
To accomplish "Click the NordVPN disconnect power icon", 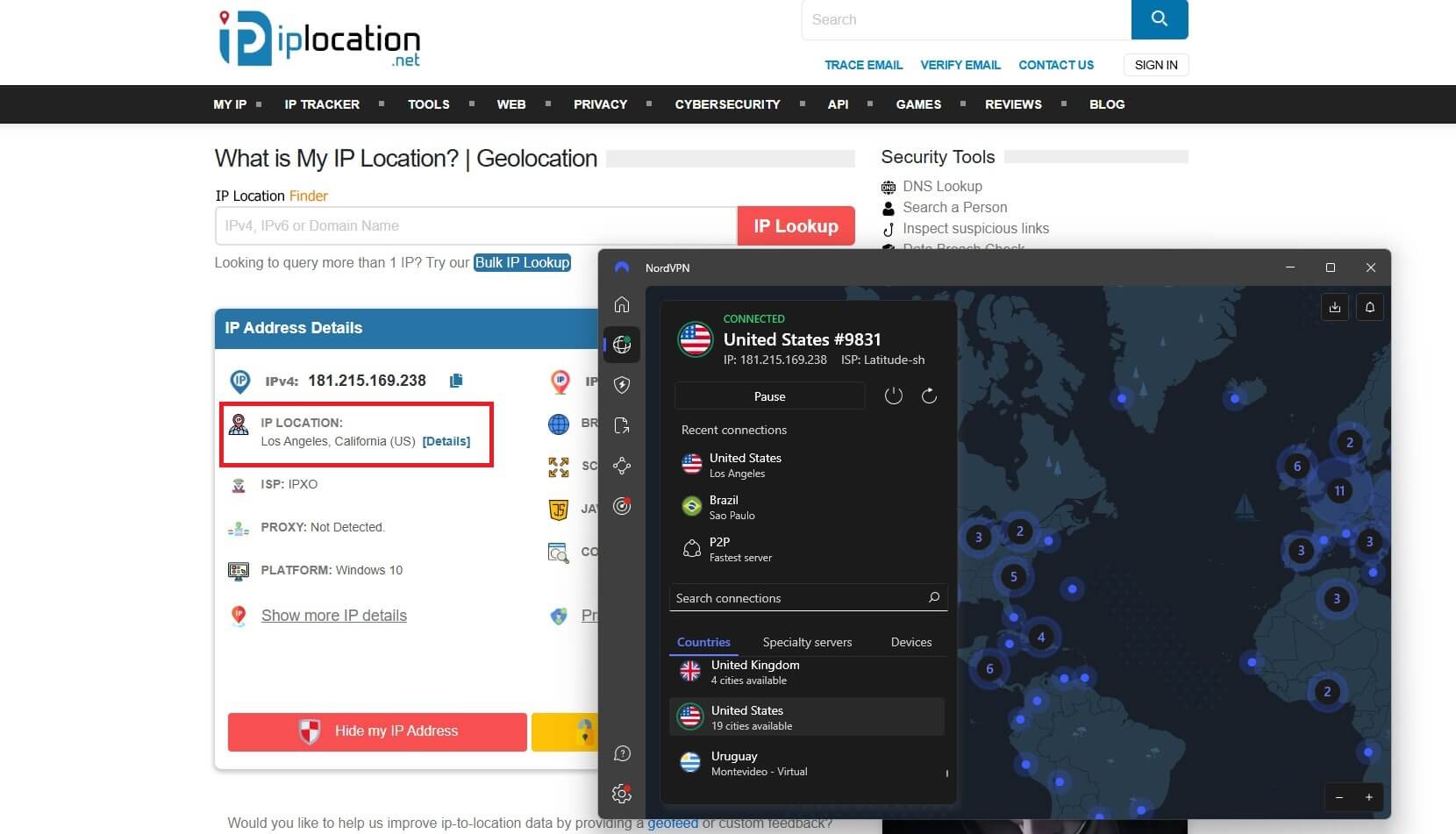I will click(x=893, y=396).
